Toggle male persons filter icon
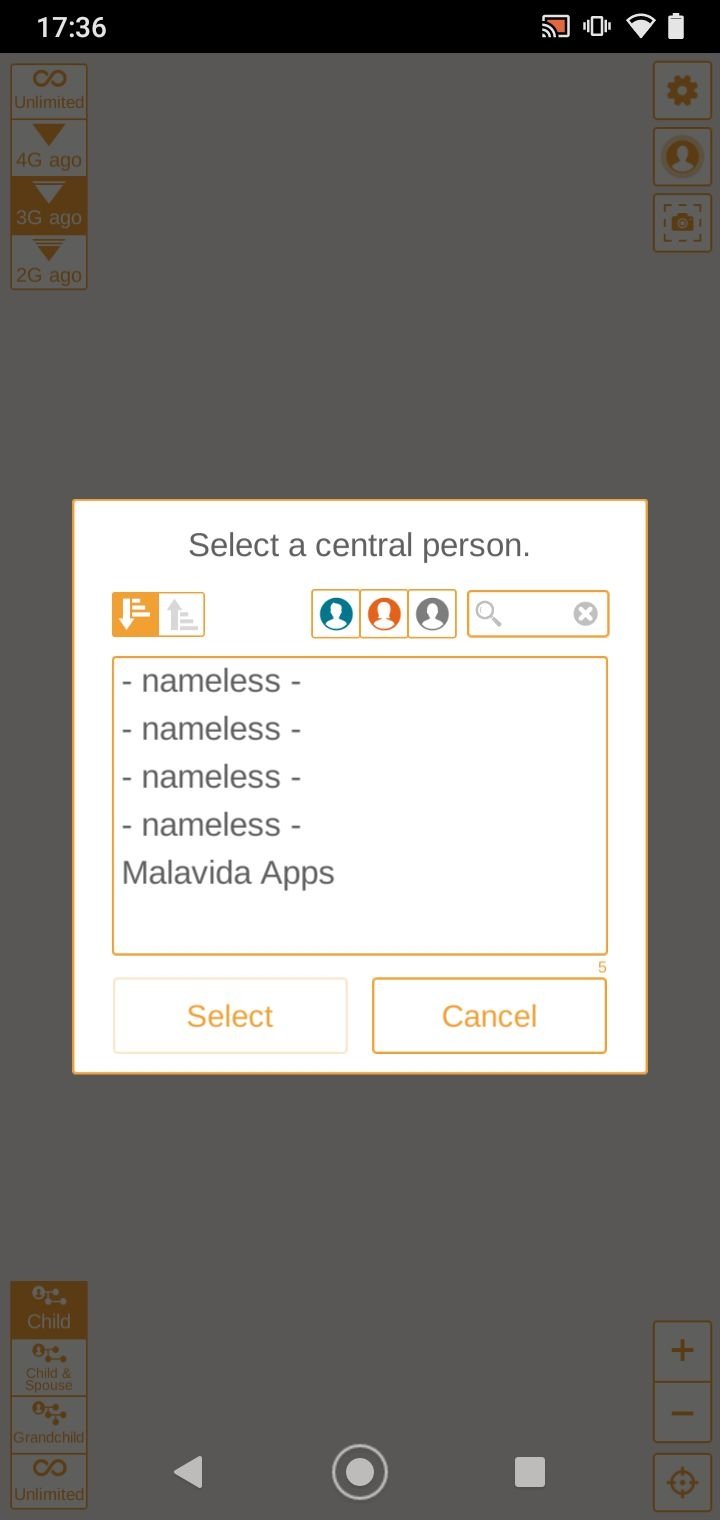The image size is (720, 1520). [336, 614]
